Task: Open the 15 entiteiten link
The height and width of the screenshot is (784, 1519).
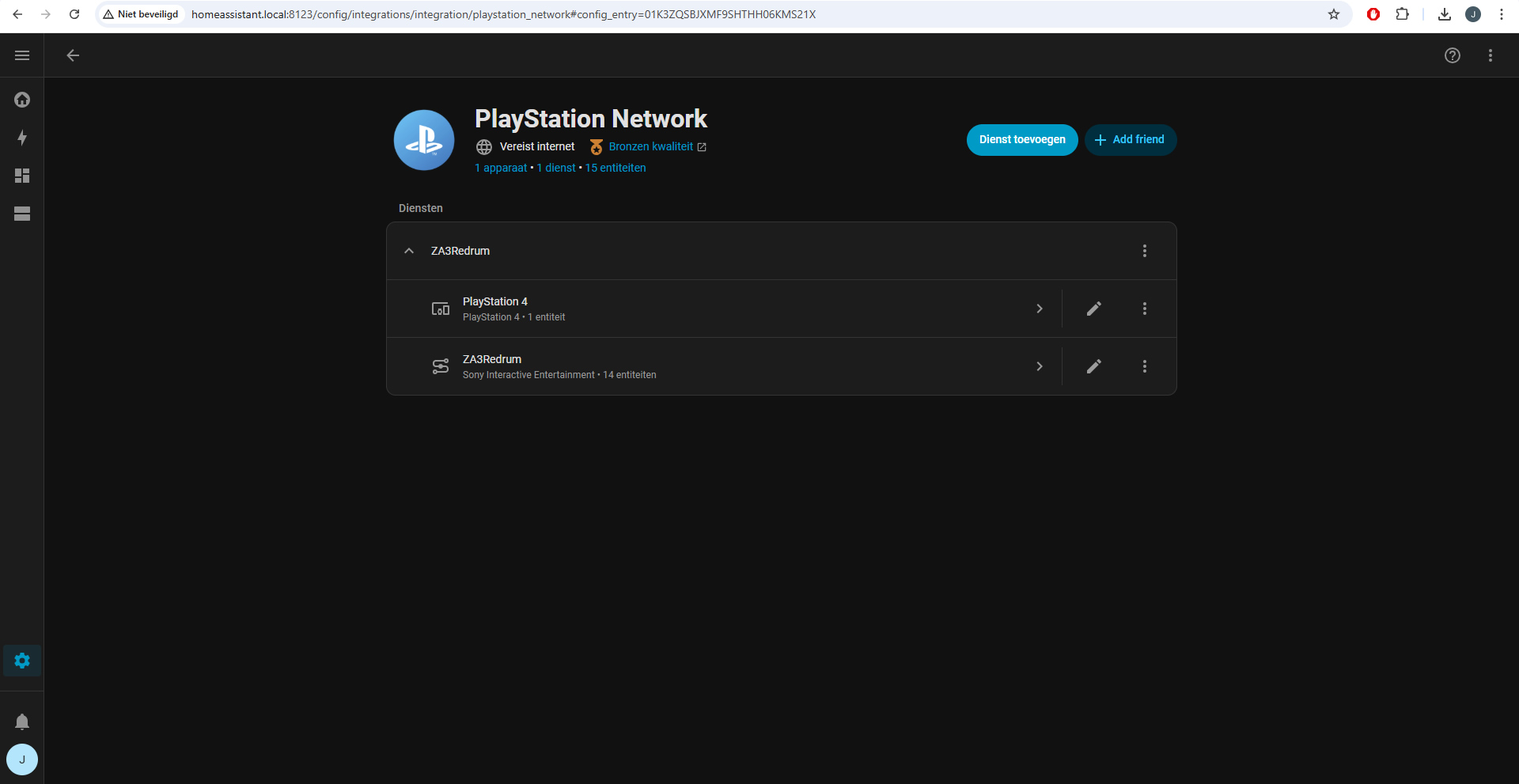Action: tap(615, 168)
